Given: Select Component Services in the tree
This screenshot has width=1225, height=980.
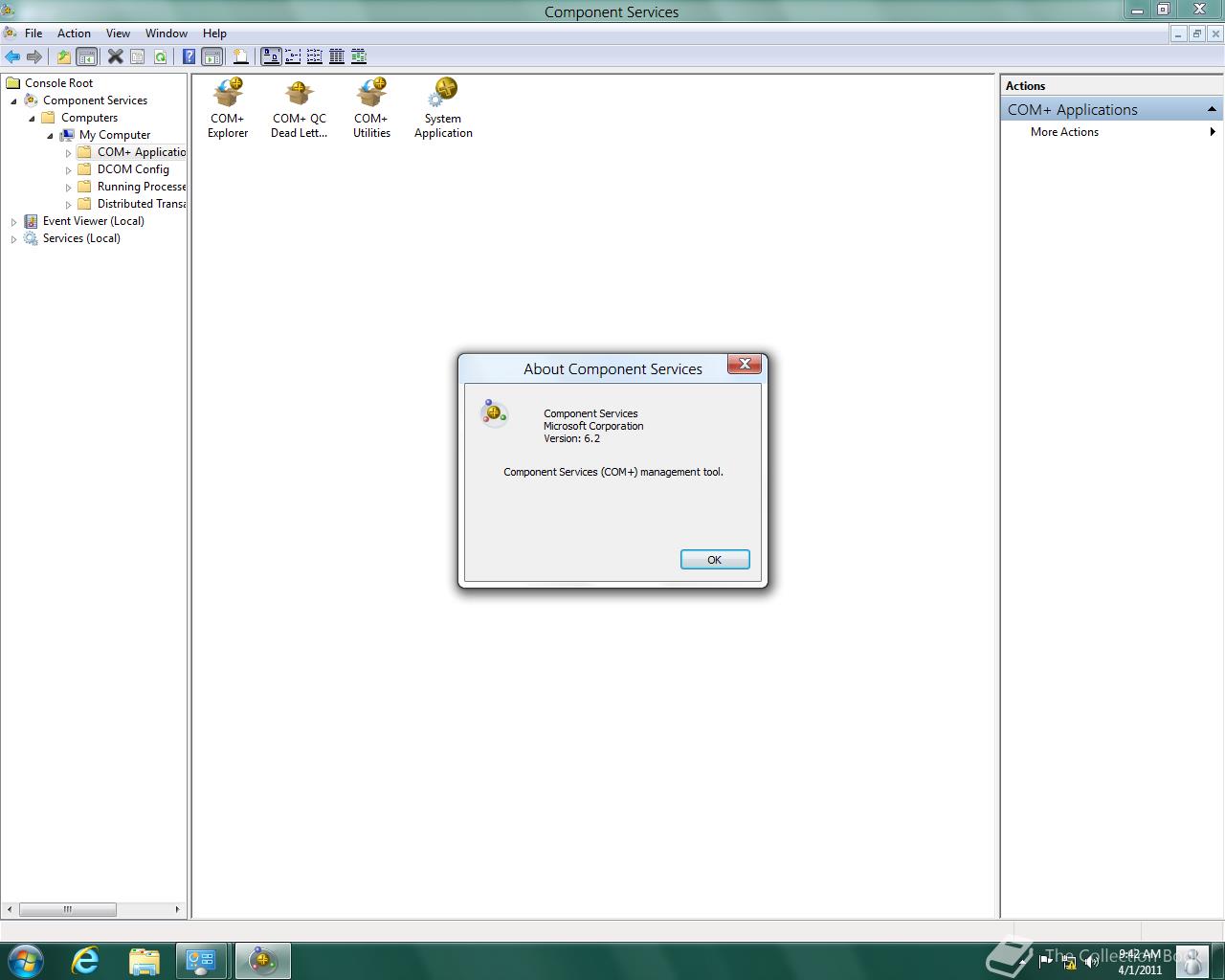Looking at the screenshot, I should (x=95, y=100).
